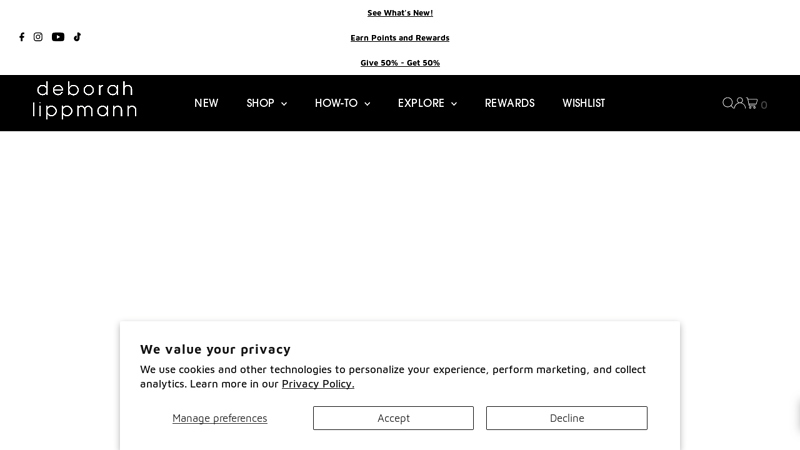Expand the HOW-TO dropdown menu
800x450 pixels.
(342, 103)
